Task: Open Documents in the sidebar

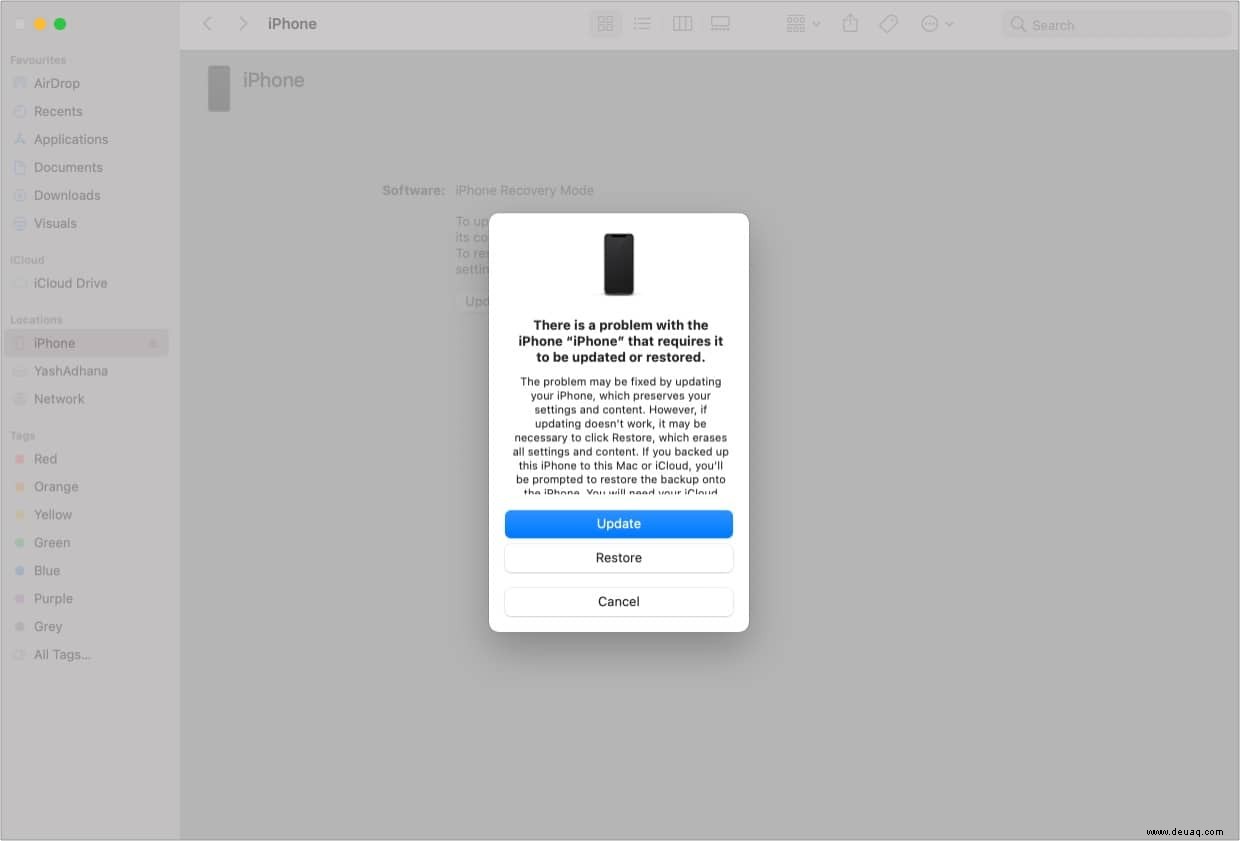Action: [84, 168]
